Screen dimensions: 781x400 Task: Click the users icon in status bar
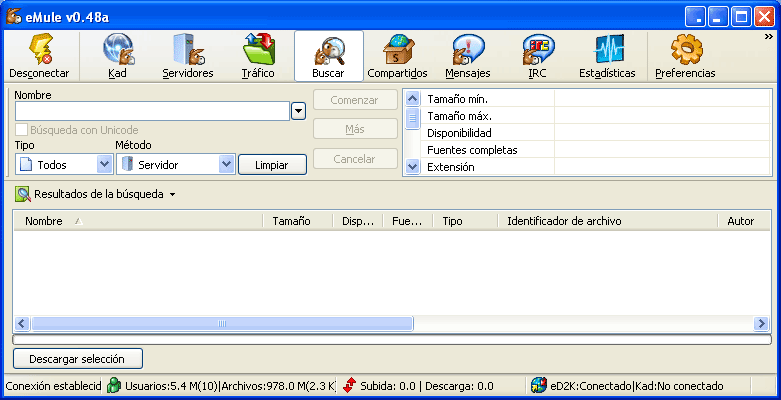(x=114, y=386)
